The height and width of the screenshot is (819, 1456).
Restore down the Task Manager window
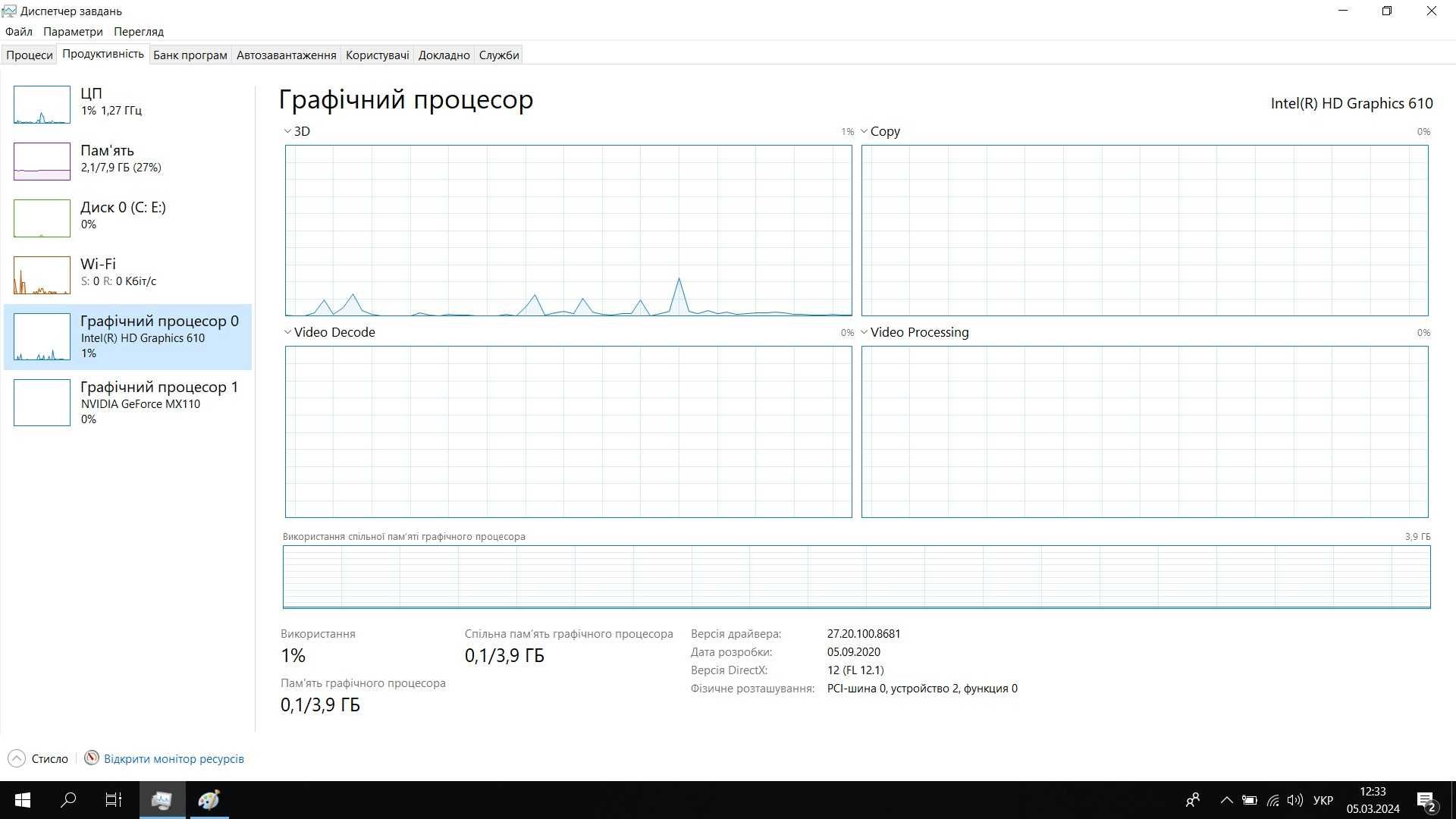click(x=1387, y=11)
